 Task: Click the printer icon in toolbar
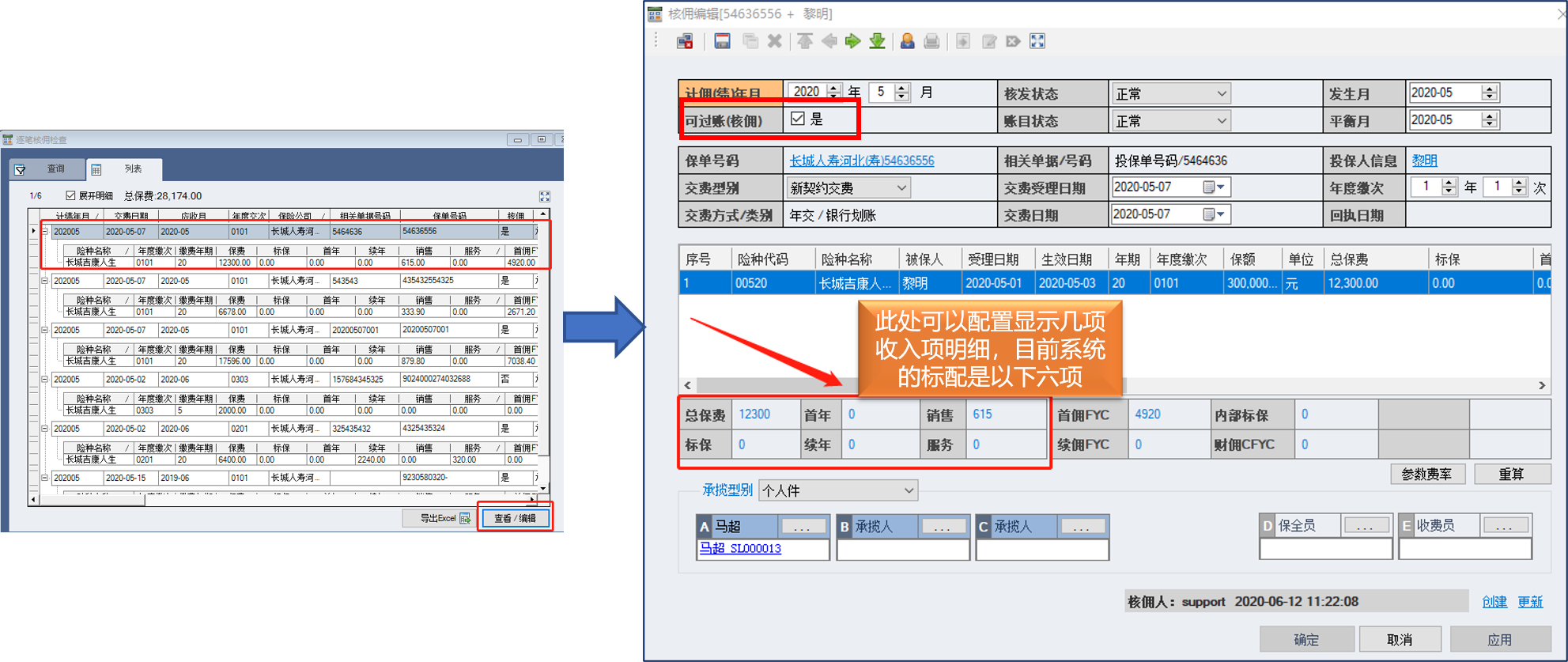coord(932,41)
